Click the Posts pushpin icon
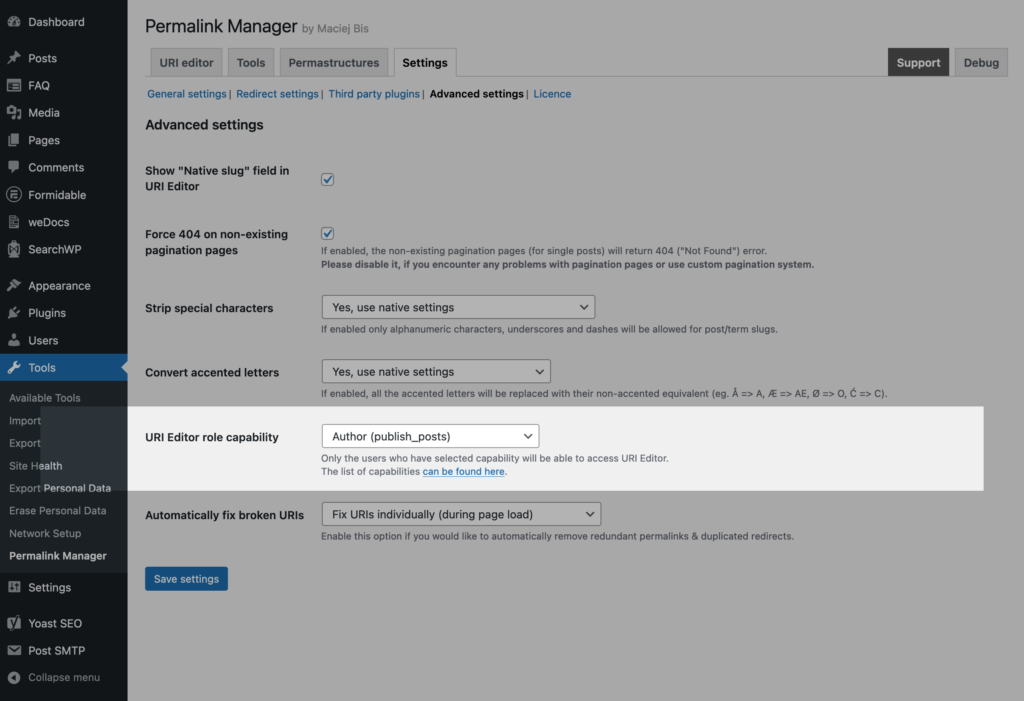1024x701 pixels. pos(14,58)
